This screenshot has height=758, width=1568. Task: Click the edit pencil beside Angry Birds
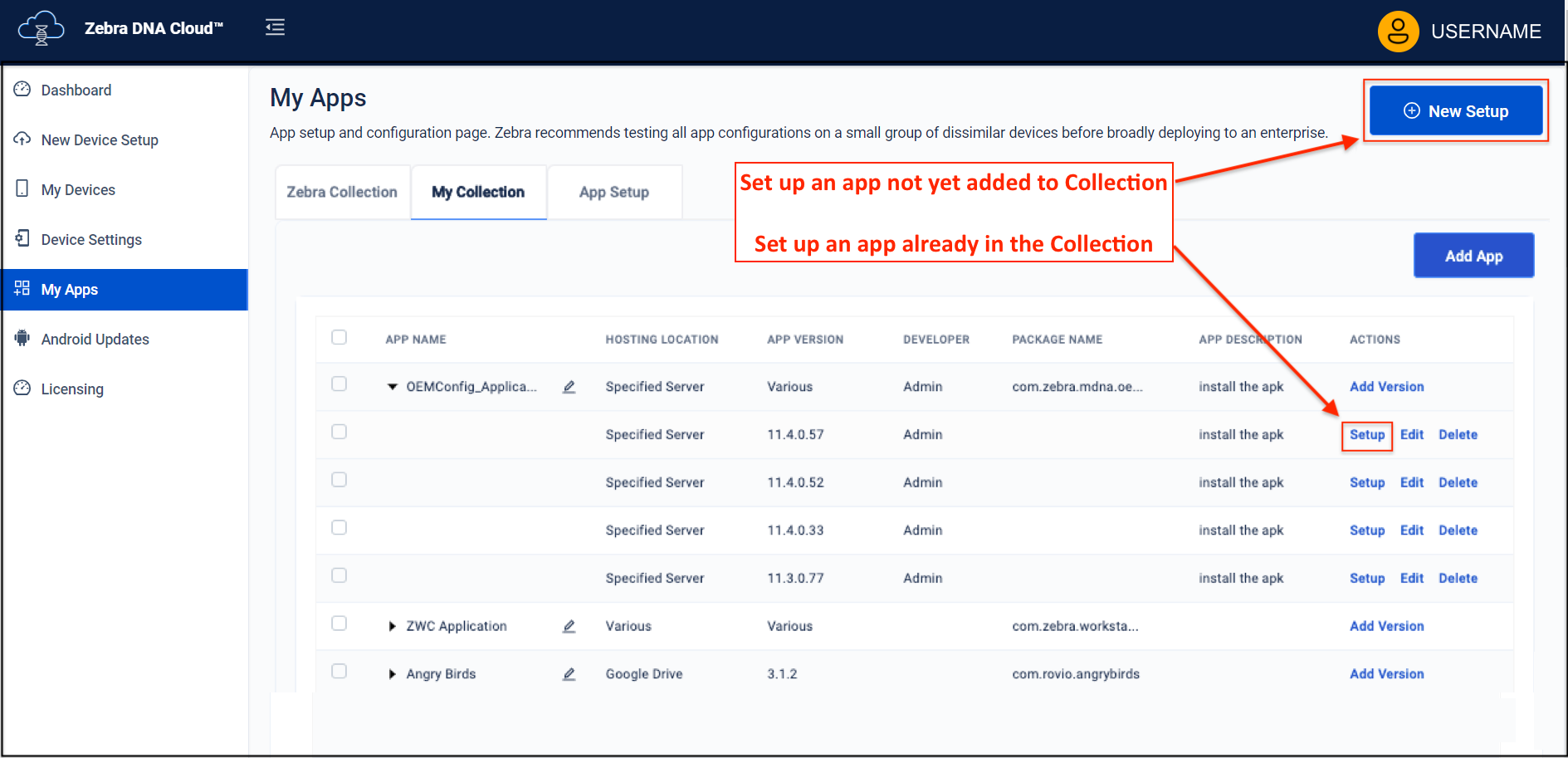tap(569, 674)
